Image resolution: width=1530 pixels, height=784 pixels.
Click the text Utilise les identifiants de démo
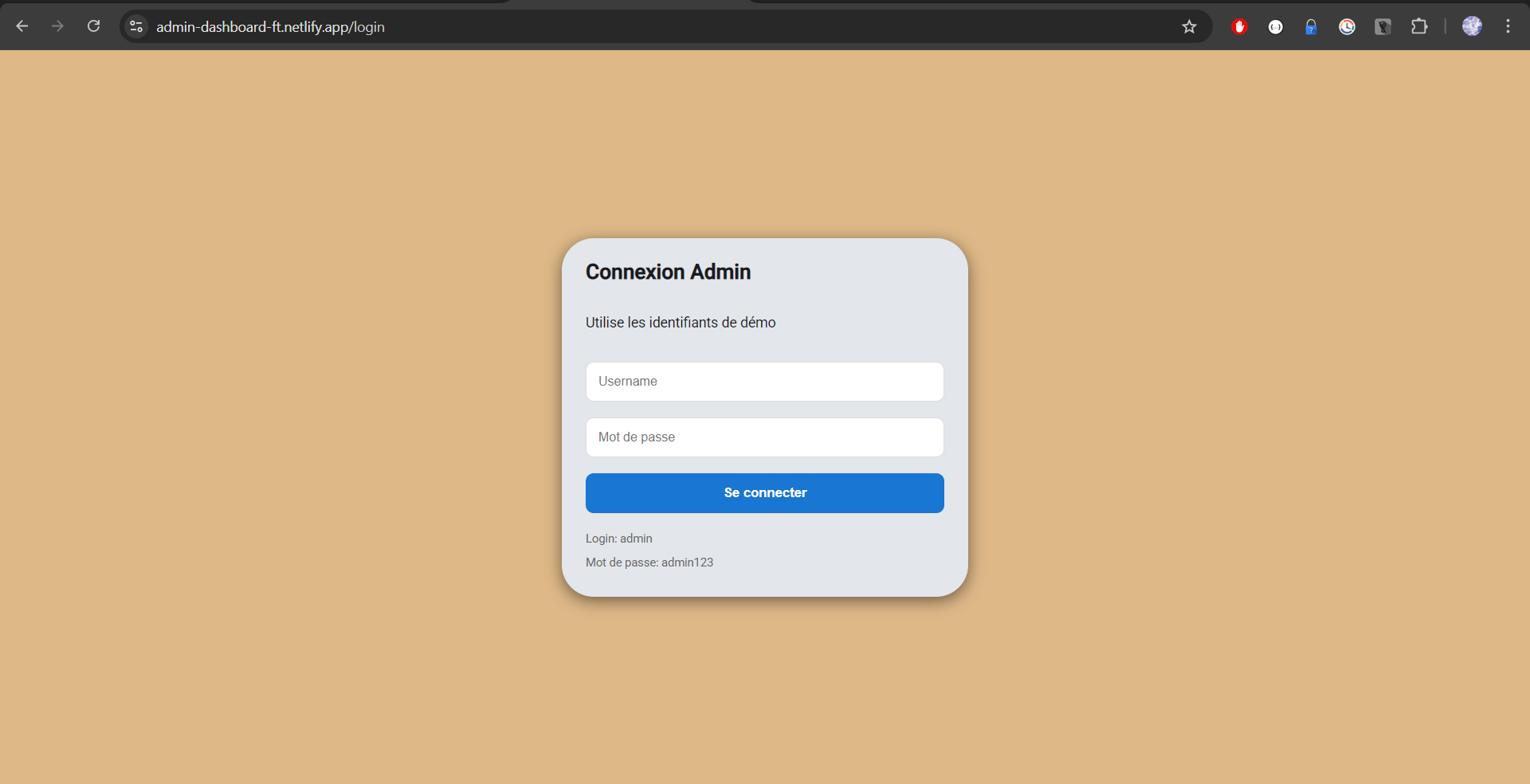pos(681,323)
